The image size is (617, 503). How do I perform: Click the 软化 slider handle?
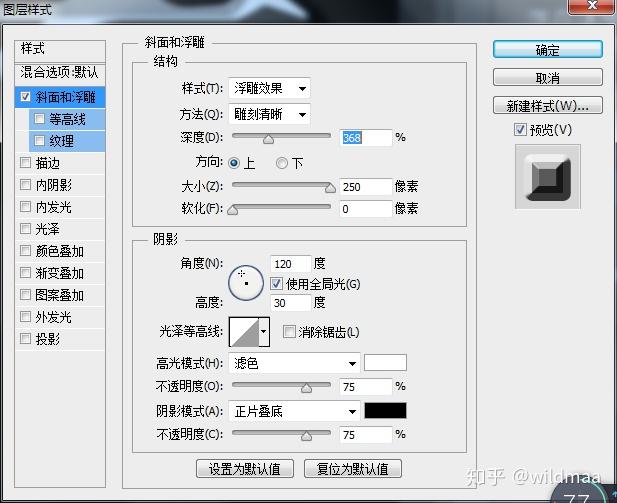(x=233, y=210)
